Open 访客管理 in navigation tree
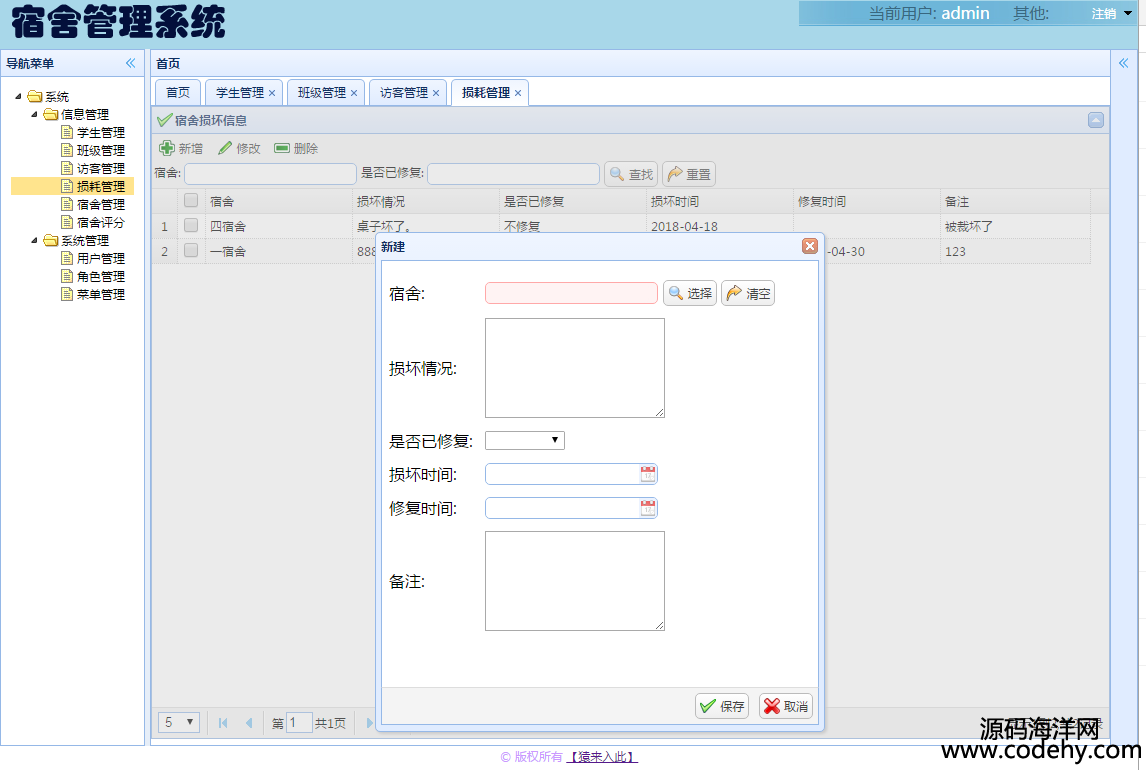Image resolution: width=1146 pixels, height=770 pixels. [101, 168]
